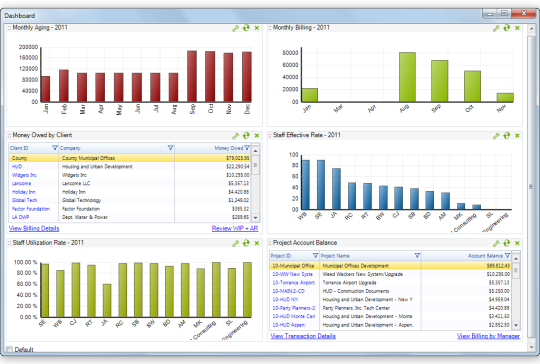Select the County Municipal Offices row

coord(129,158)
